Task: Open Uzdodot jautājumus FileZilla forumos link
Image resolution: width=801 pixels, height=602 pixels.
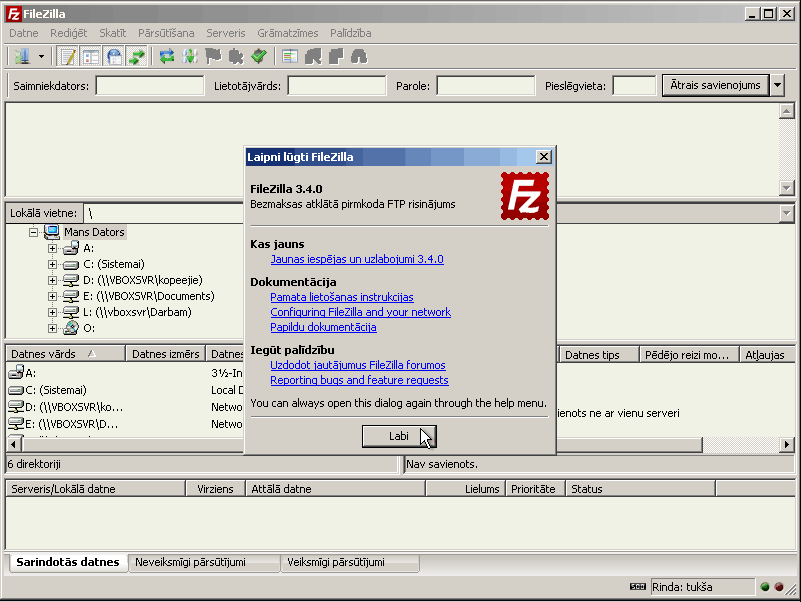Action: click(x=358, y=365)
